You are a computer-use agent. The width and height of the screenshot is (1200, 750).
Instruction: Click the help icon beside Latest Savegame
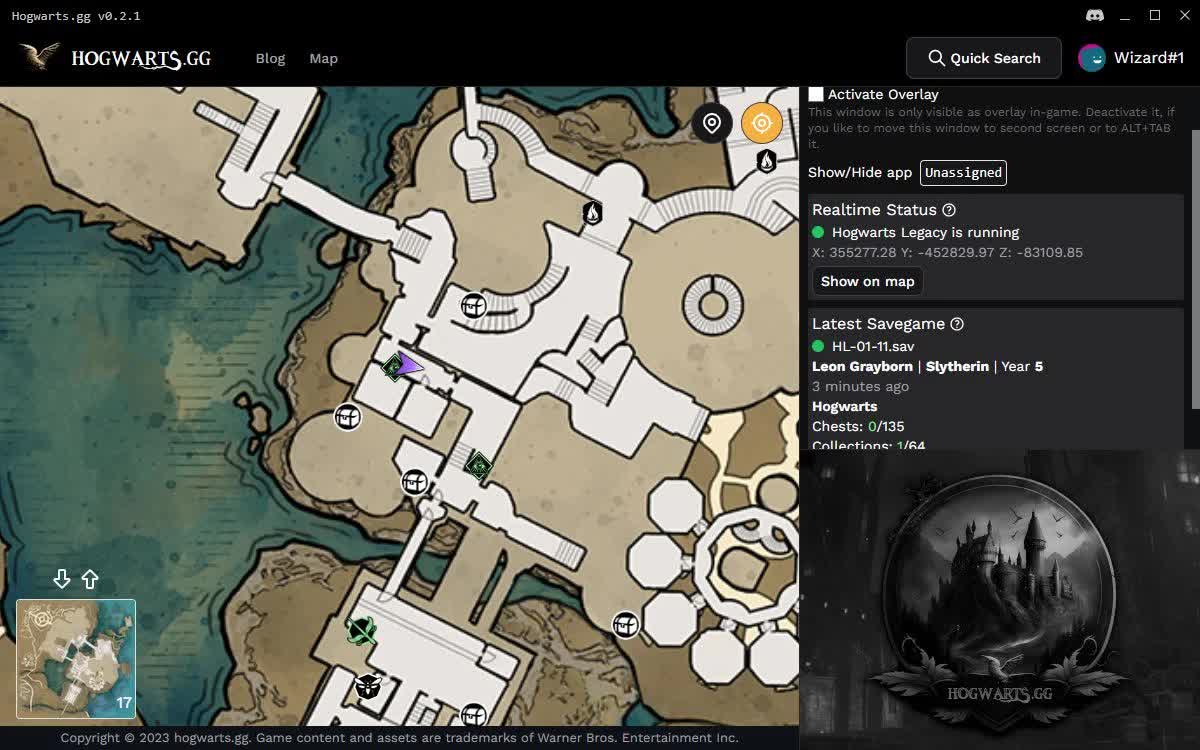[x=957, y=324]
